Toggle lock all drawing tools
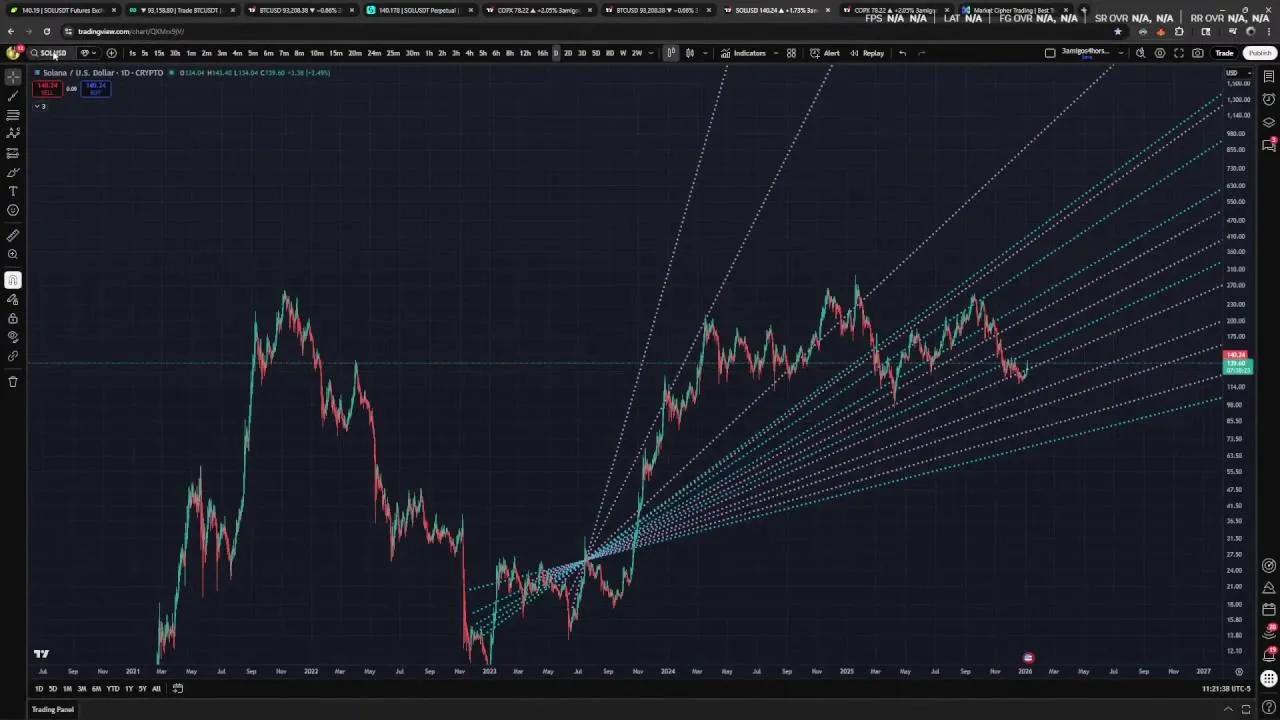1280x720 pixels. 13,318
